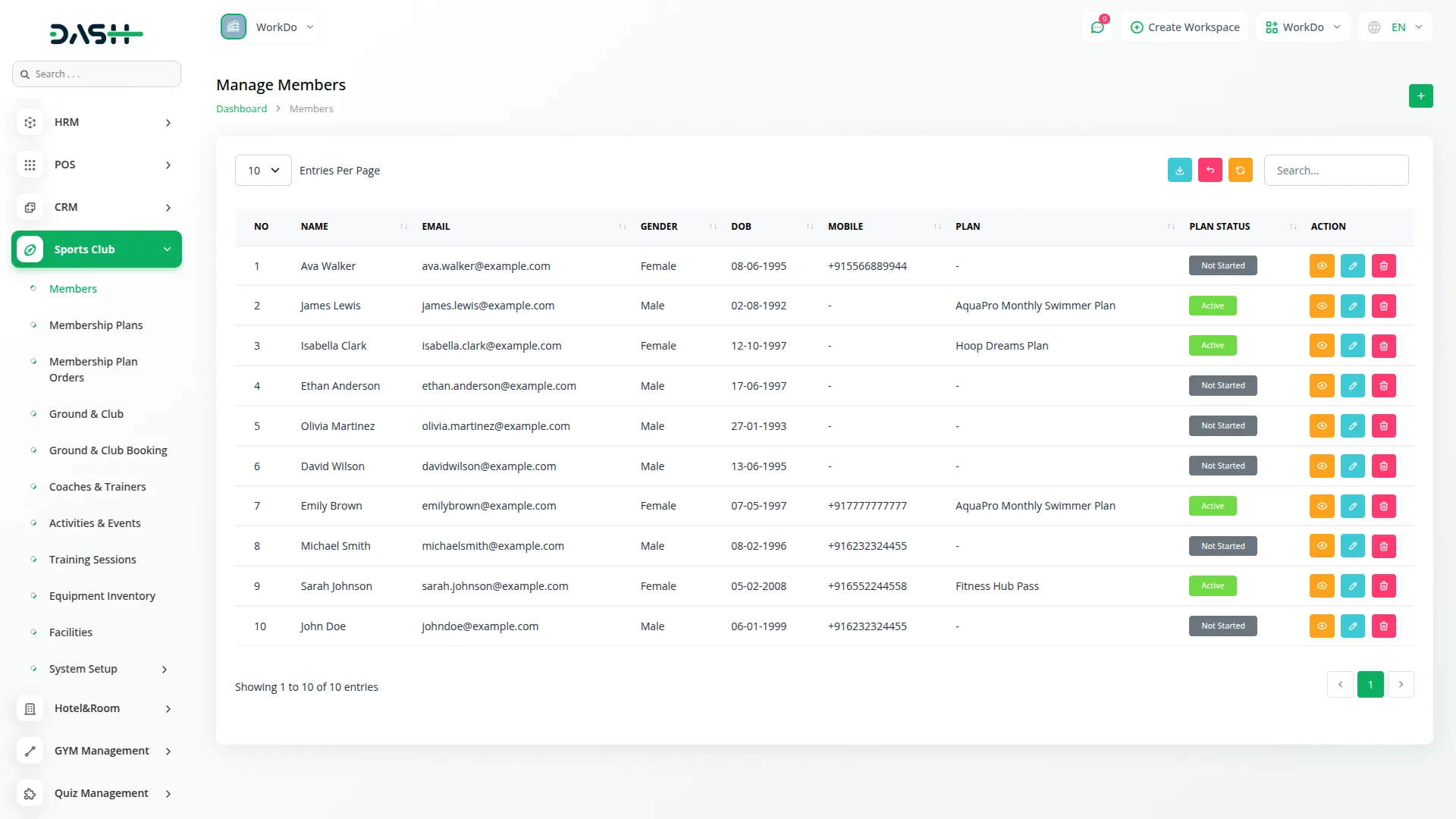Viewport: 1456px width, 819px height.
Task: Go to Coaches & Trainers page
Action: 97,487
